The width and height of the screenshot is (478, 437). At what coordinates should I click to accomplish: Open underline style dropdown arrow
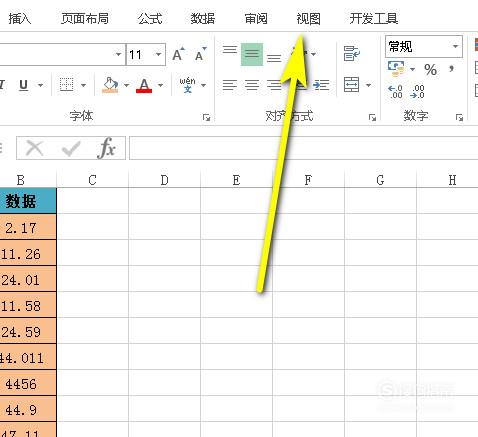[40, 85]
